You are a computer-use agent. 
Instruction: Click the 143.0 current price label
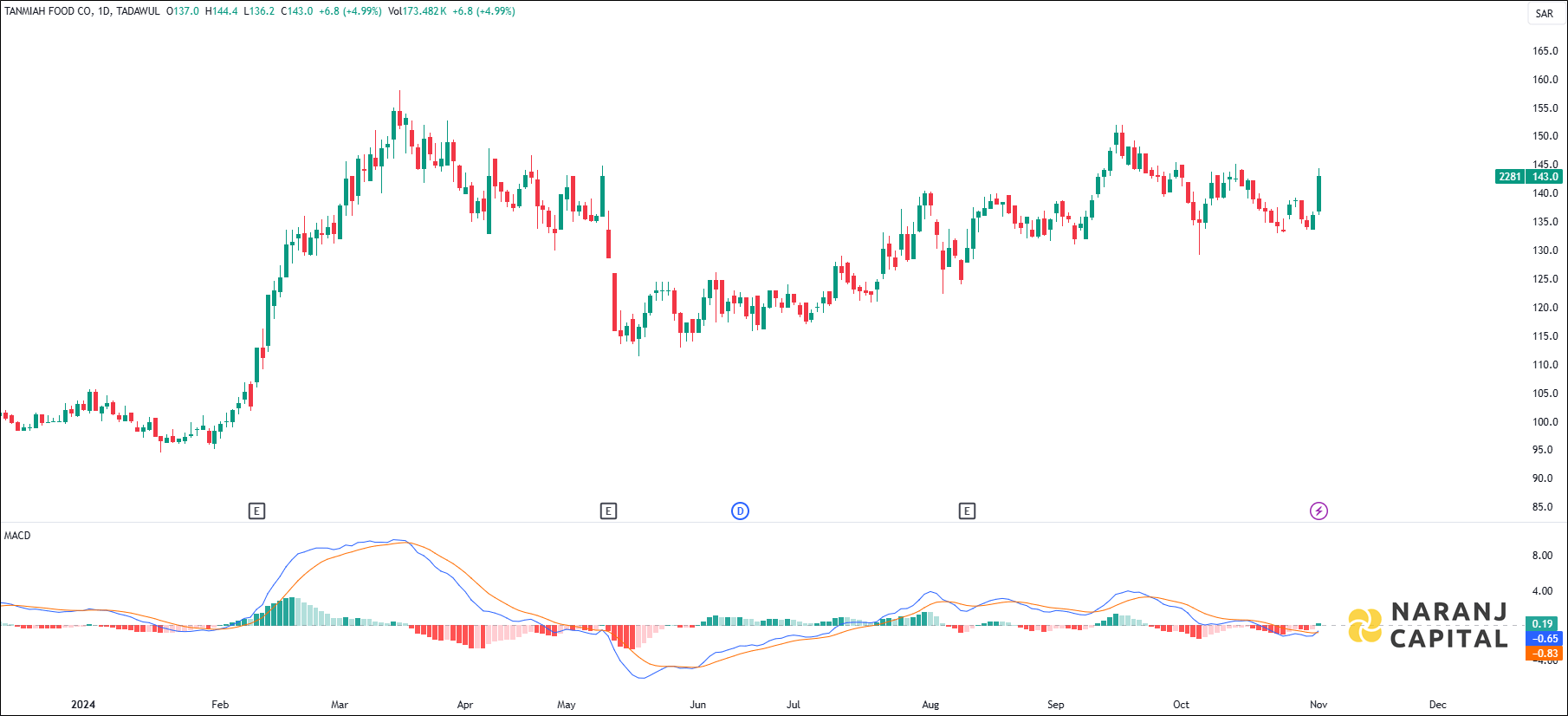click(1545, 176)
